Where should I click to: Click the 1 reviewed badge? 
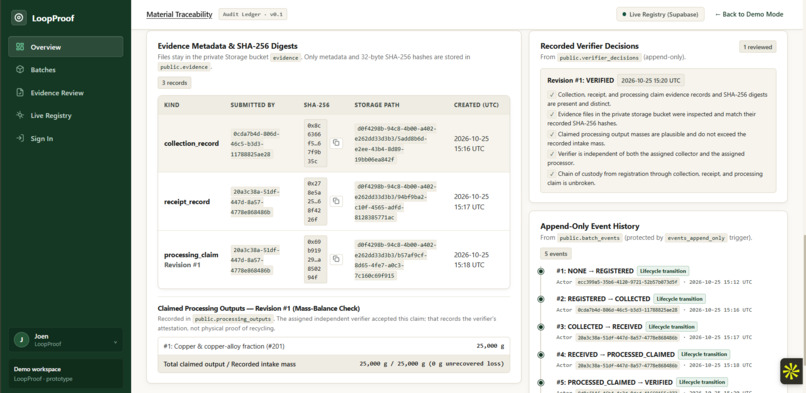click(758, 47)
